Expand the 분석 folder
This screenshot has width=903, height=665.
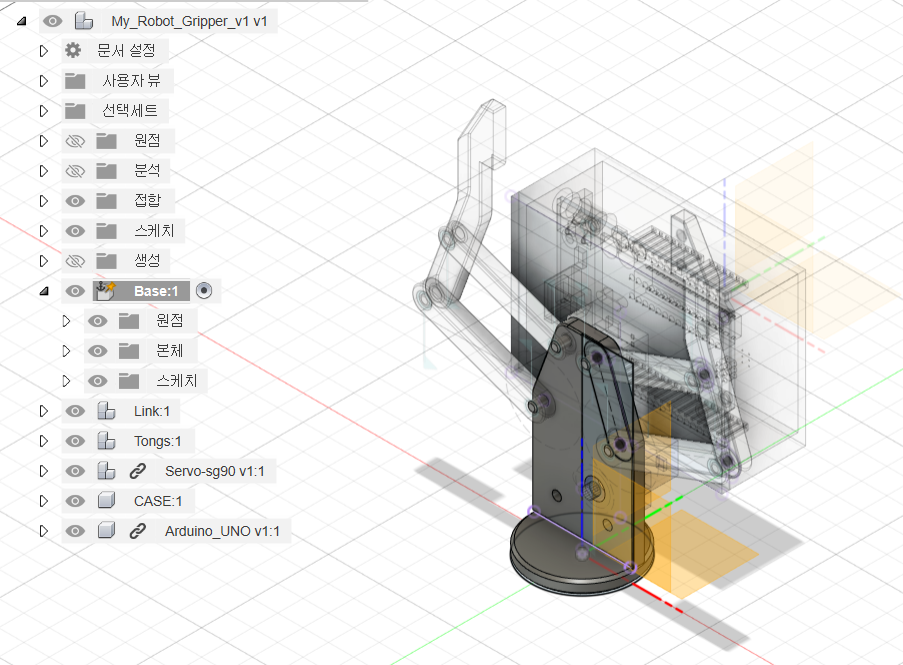pos(44,171)
